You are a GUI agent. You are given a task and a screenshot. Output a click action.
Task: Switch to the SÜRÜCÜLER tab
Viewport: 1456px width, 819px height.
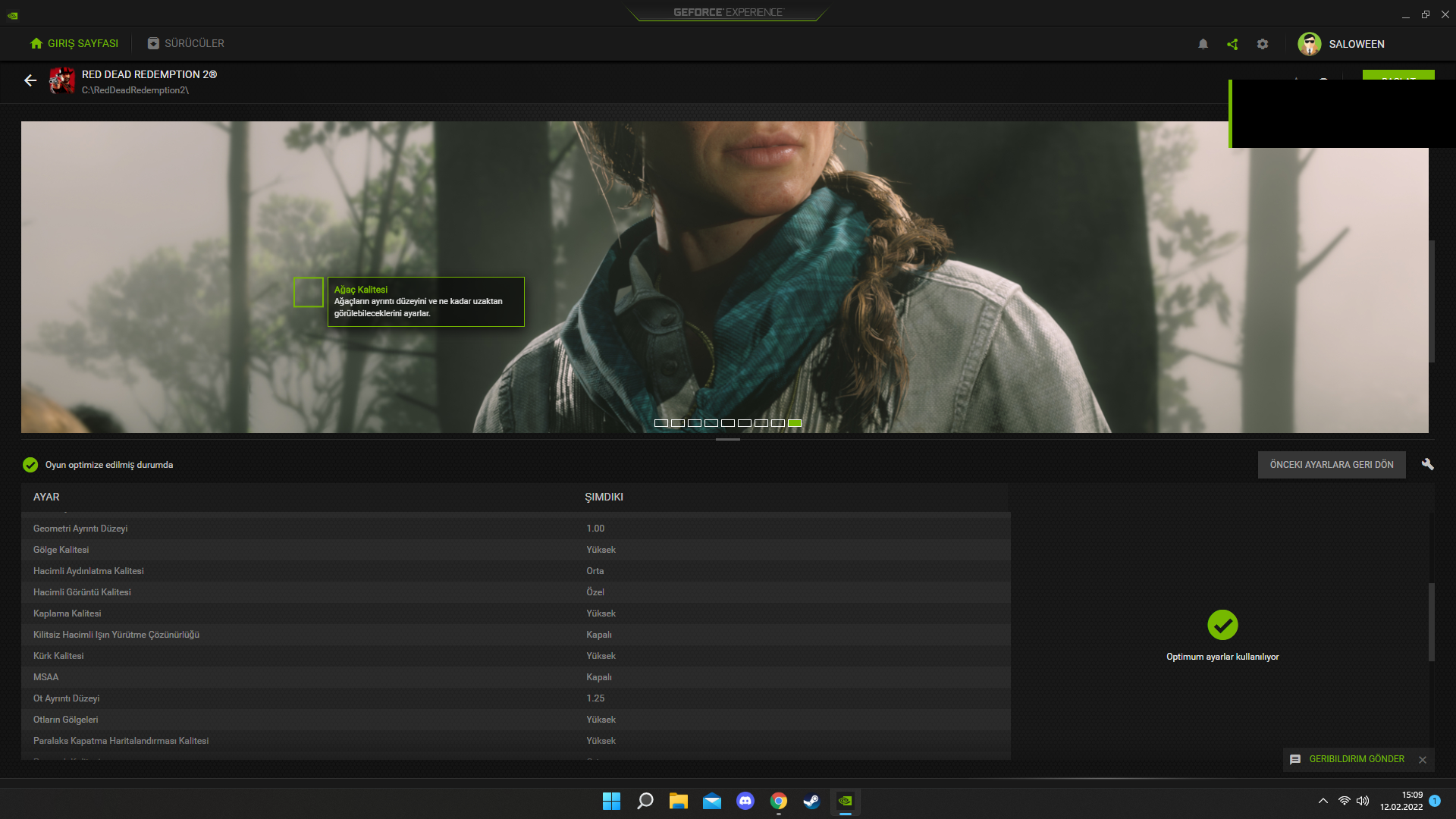pyautogui.click(x=186, y=44)
